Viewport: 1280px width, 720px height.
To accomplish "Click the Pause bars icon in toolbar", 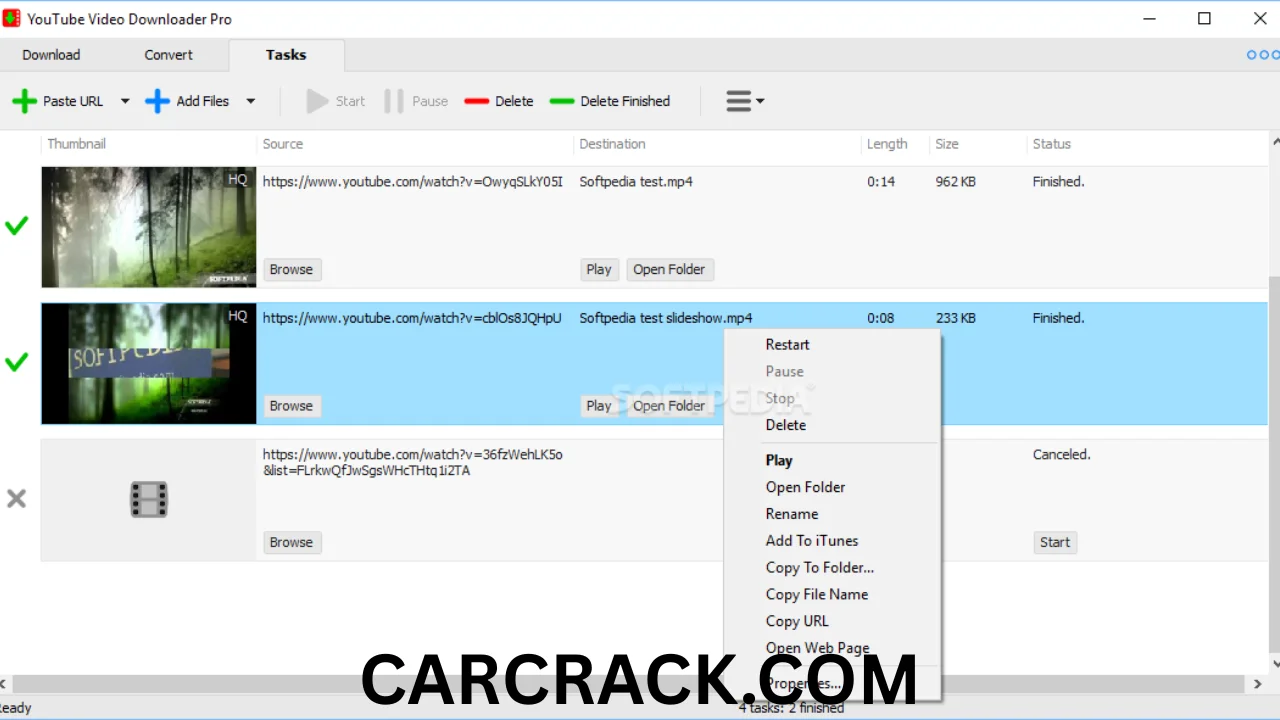I will pos(394,101).
